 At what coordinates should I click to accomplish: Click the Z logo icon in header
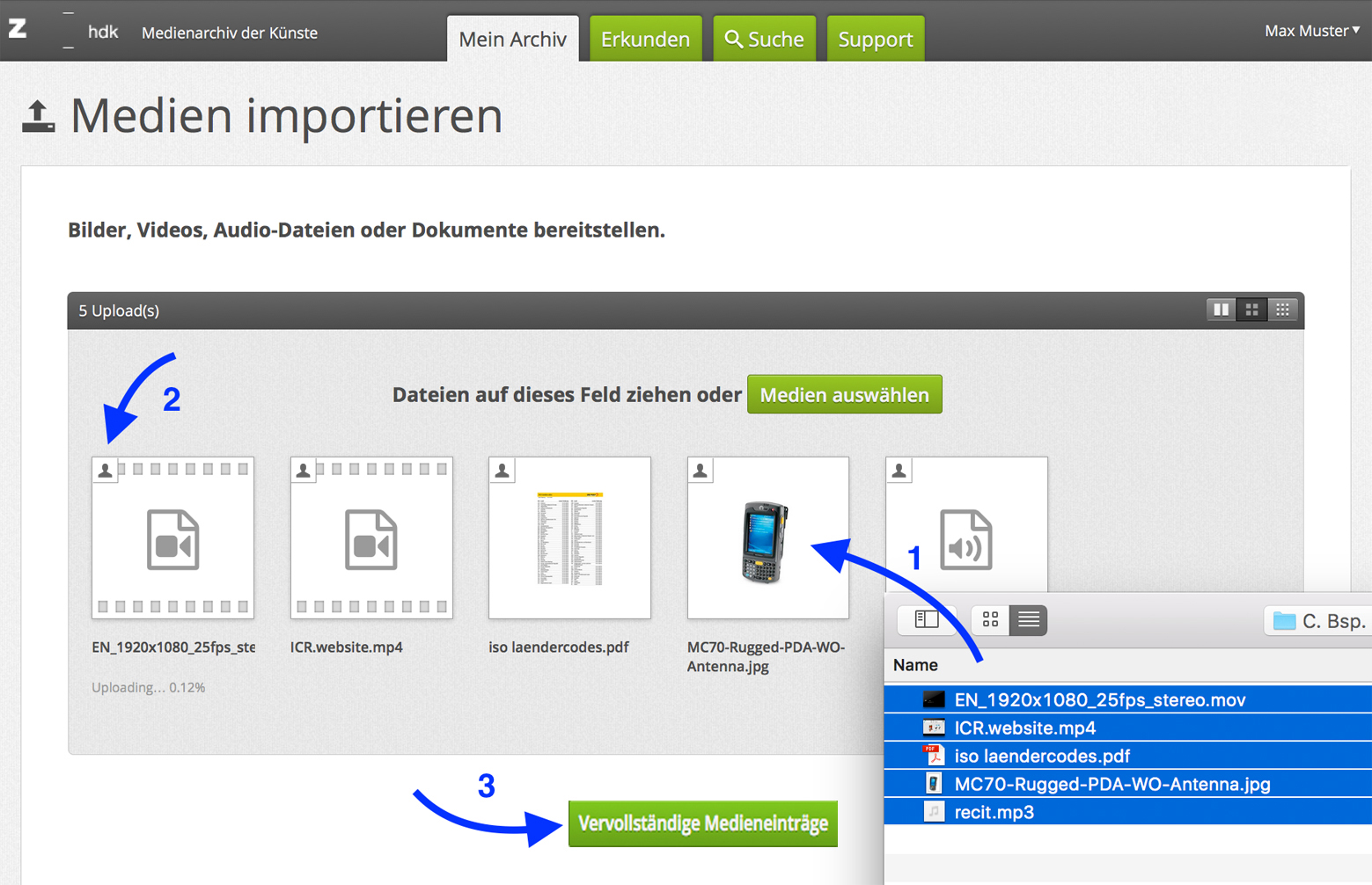(x=18, y=29)
